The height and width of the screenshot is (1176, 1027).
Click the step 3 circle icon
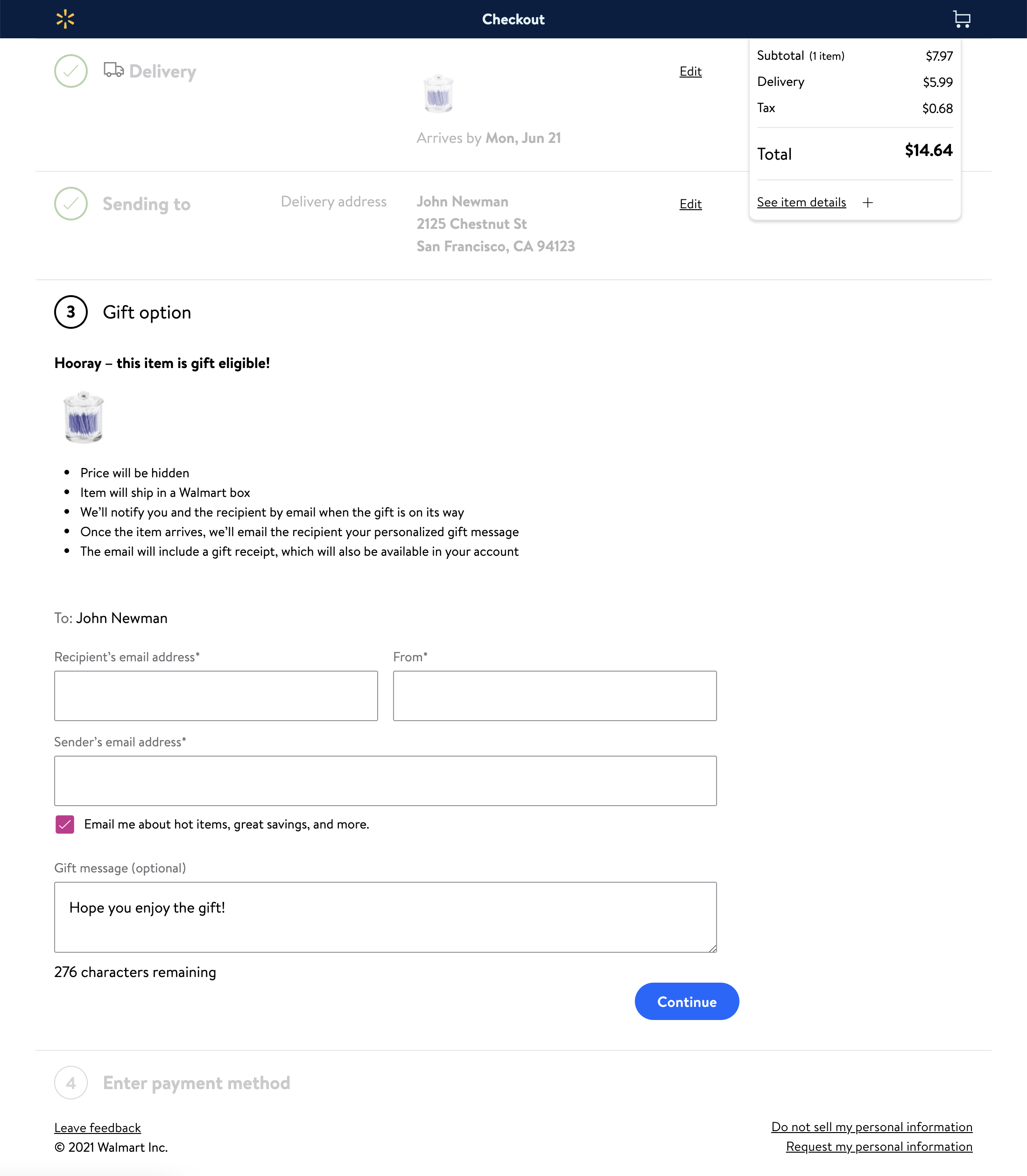point(70,312)
